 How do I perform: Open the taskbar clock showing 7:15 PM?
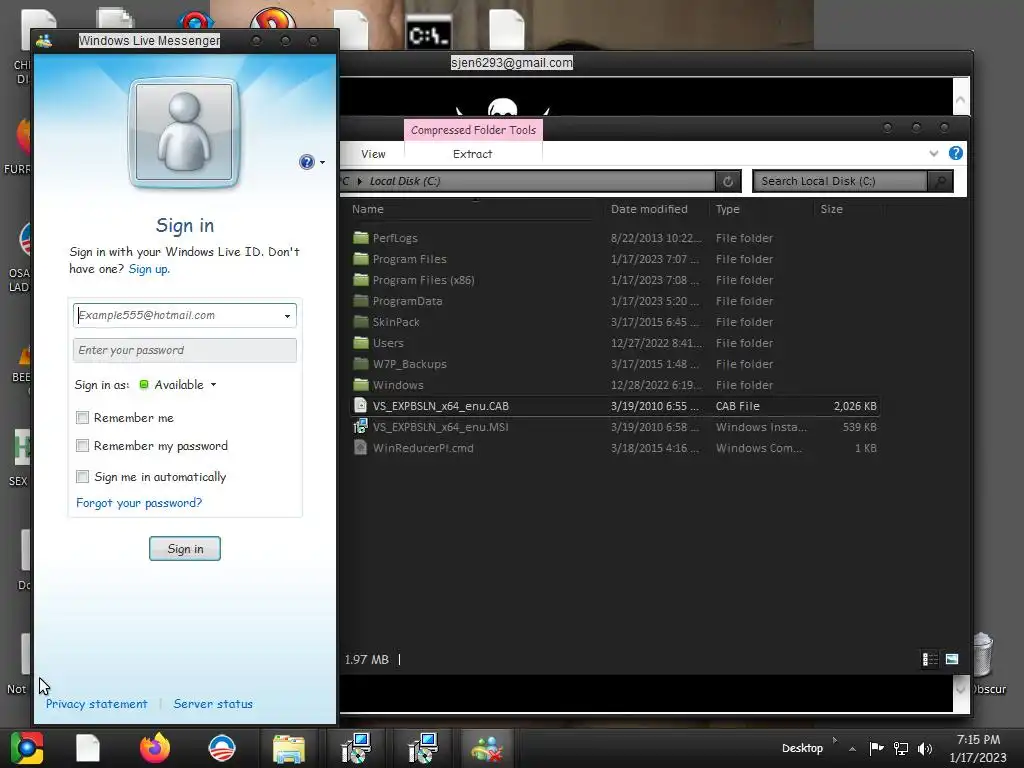tap(978, 748)
